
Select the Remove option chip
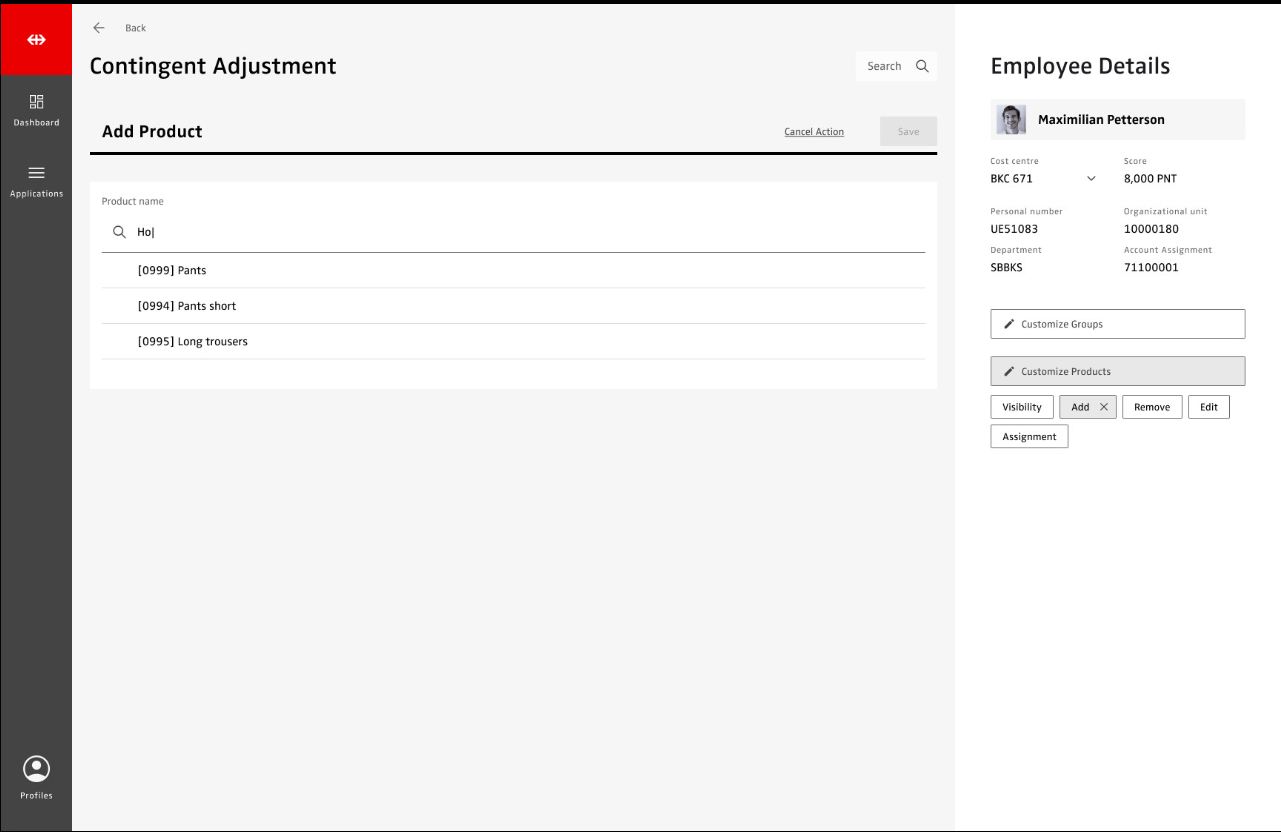point(1151,407)
